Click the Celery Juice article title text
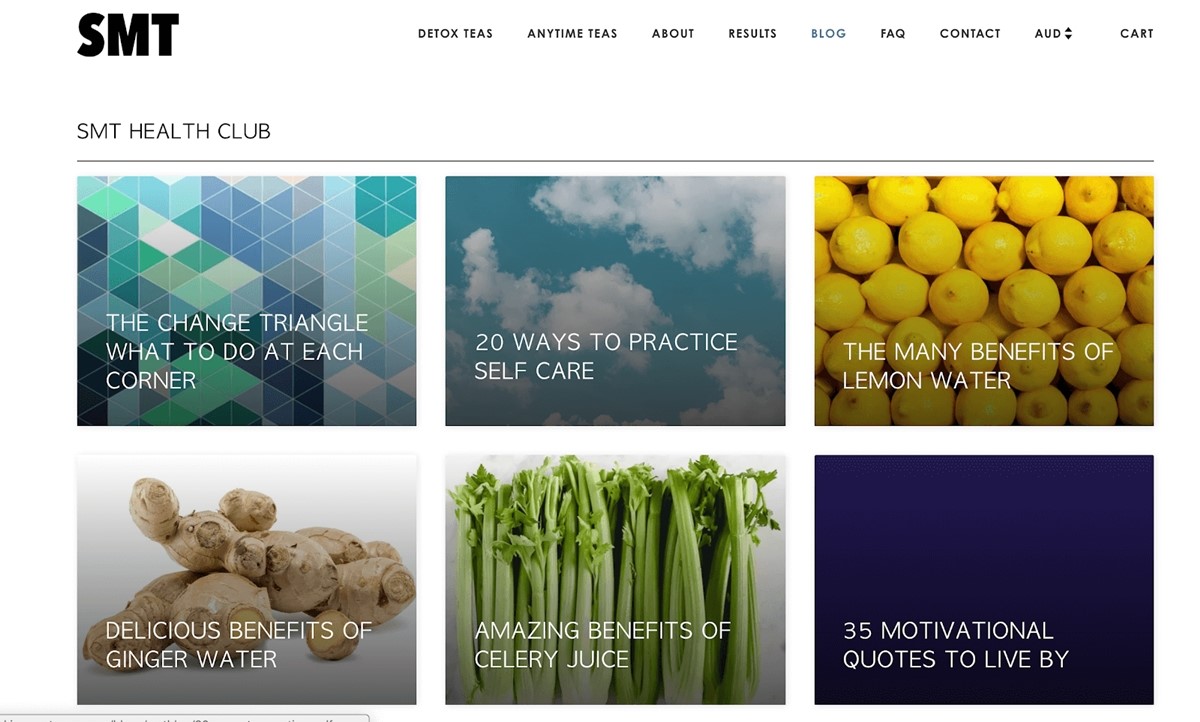Viewport: 1200px width, 722px height. point(603,645)
